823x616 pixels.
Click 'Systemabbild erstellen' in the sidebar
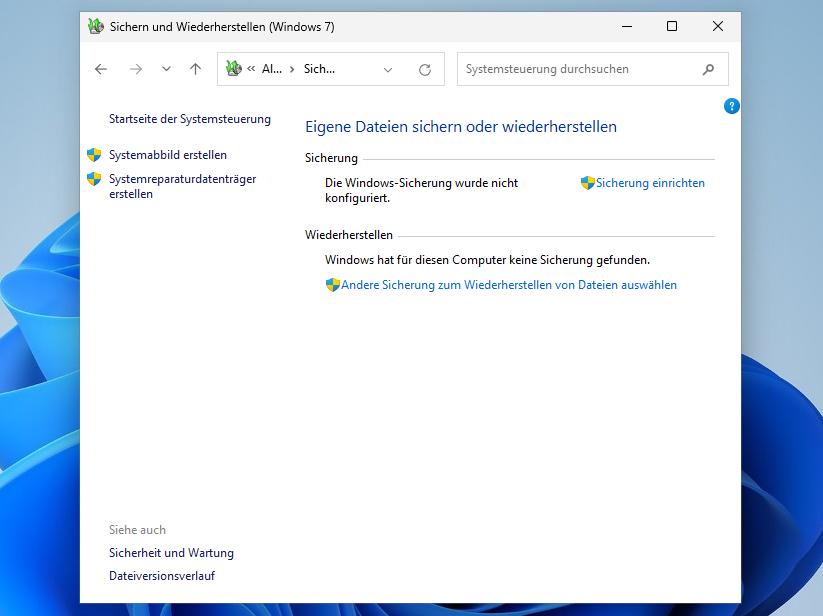(x=167, y=155)
